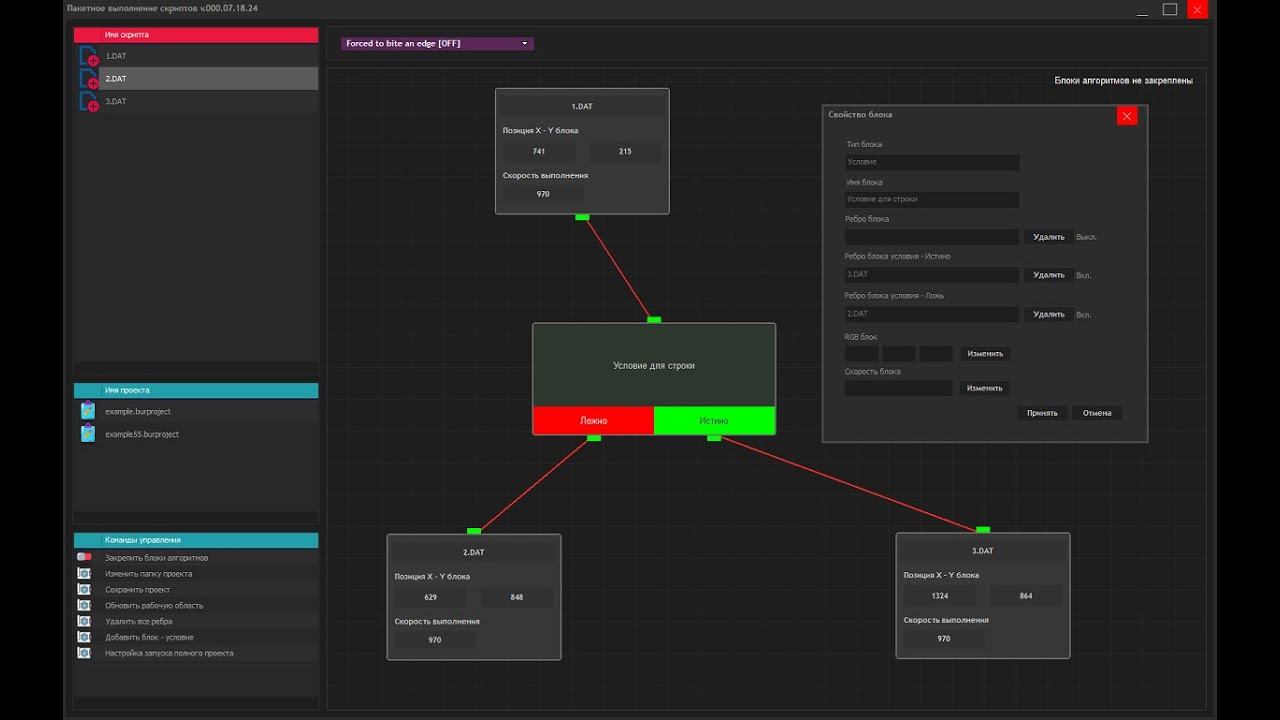Click the script icon beside 1.DAT
The width and height of the screenshot is (1280, 720).
pyautogui.click(x=88, y=56)
